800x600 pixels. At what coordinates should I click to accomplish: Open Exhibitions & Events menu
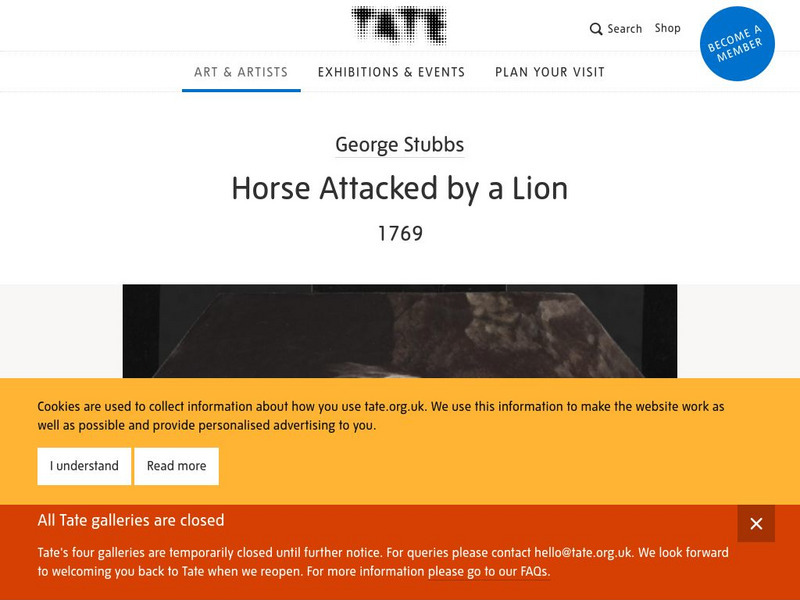tap(391, 72)
